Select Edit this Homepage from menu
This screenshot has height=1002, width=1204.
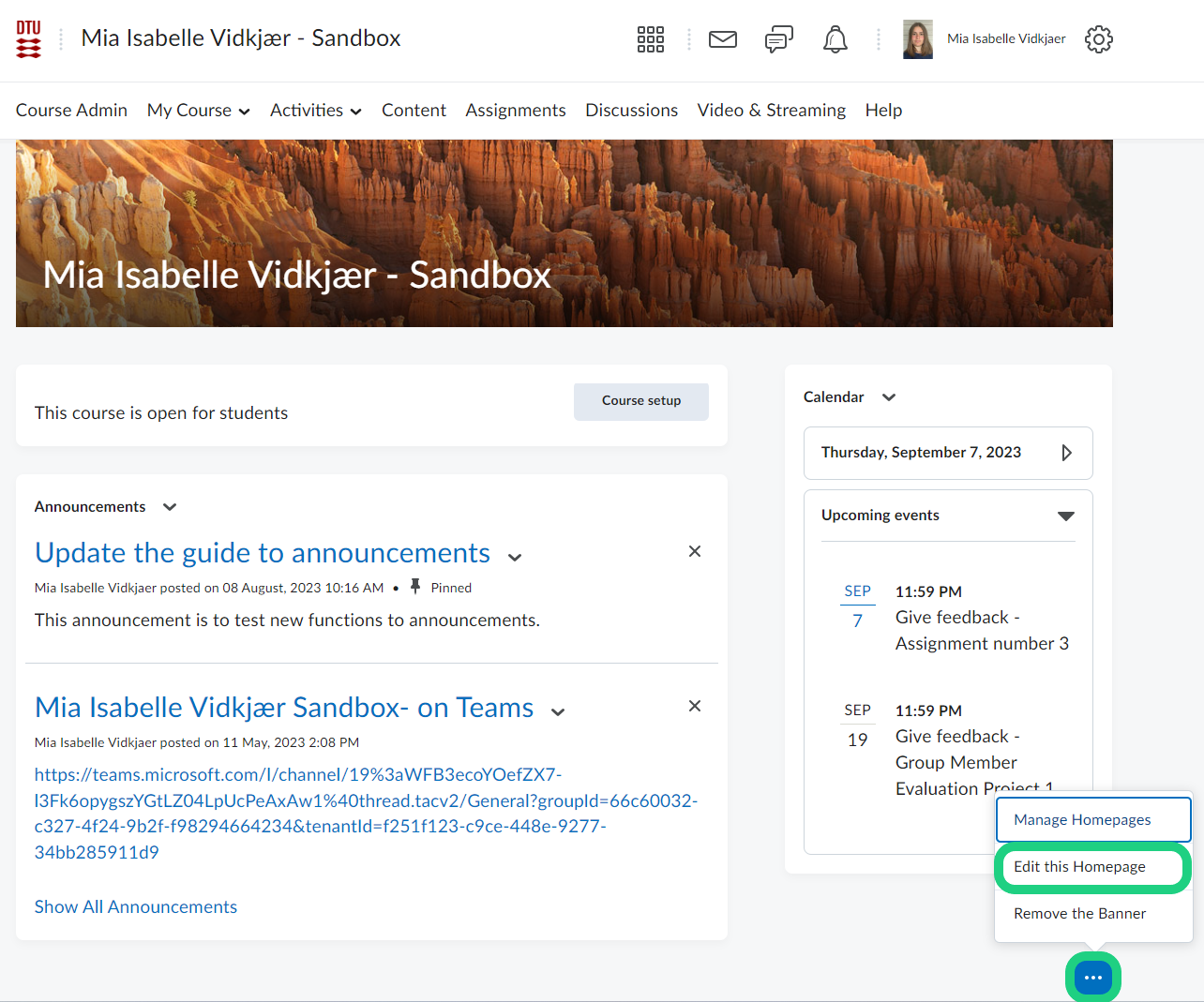pos(1079,867)
